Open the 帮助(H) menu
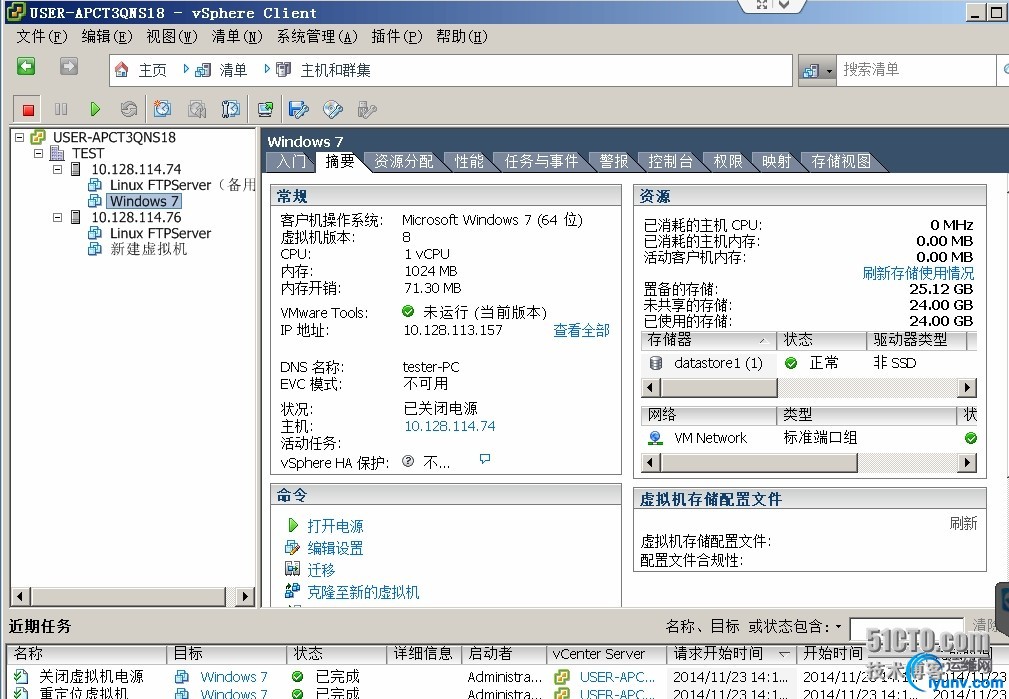This screenshot has width=1009, height=699. (x=461, y=37)
